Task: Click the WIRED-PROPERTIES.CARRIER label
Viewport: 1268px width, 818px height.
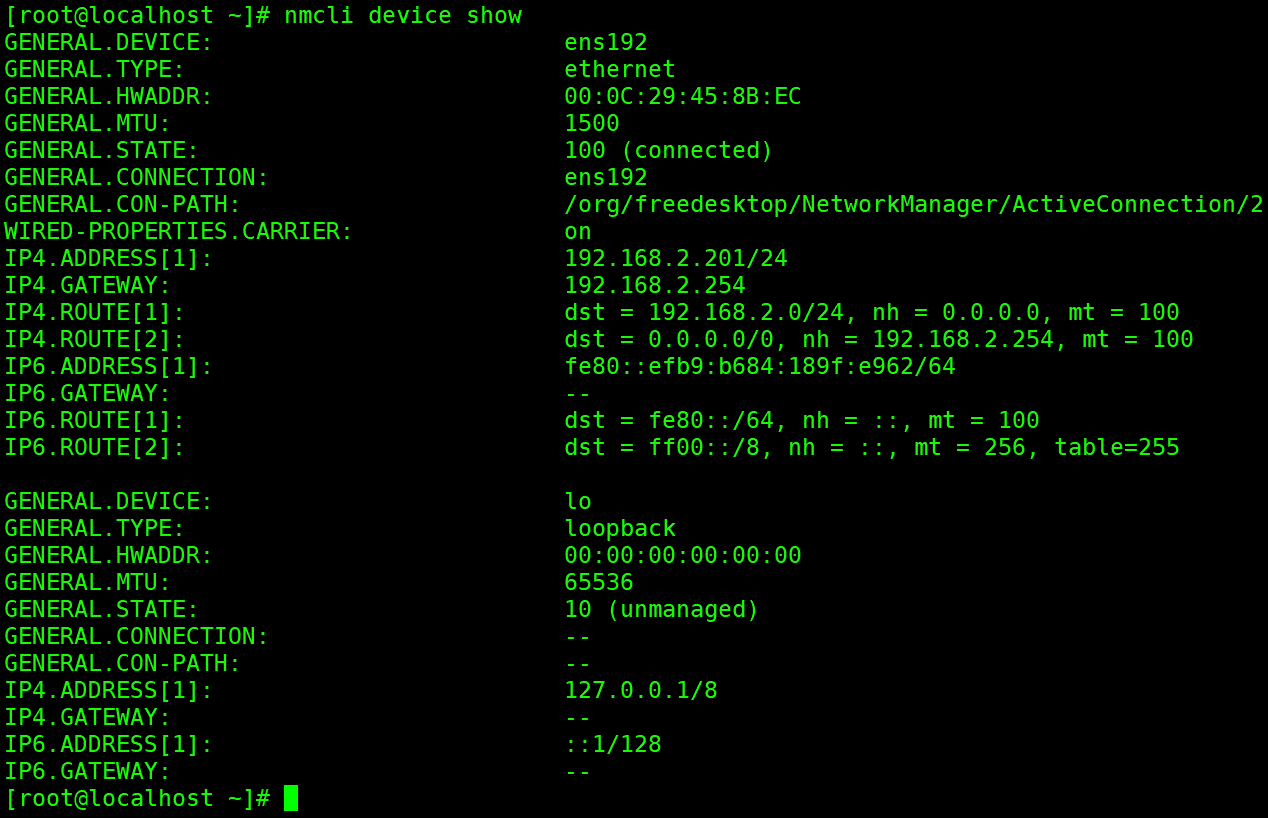Action: coord(179,231)
